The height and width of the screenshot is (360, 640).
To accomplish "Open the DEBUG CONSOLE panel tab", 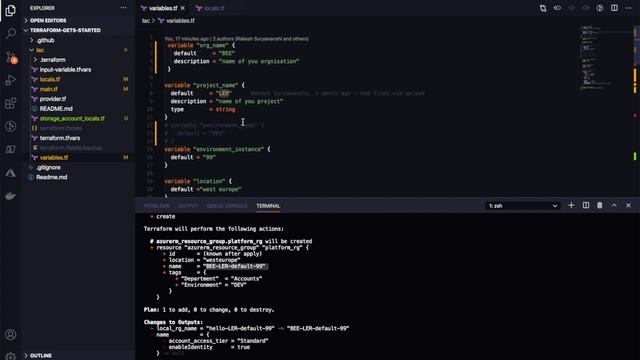I will (x=227, y=206).
